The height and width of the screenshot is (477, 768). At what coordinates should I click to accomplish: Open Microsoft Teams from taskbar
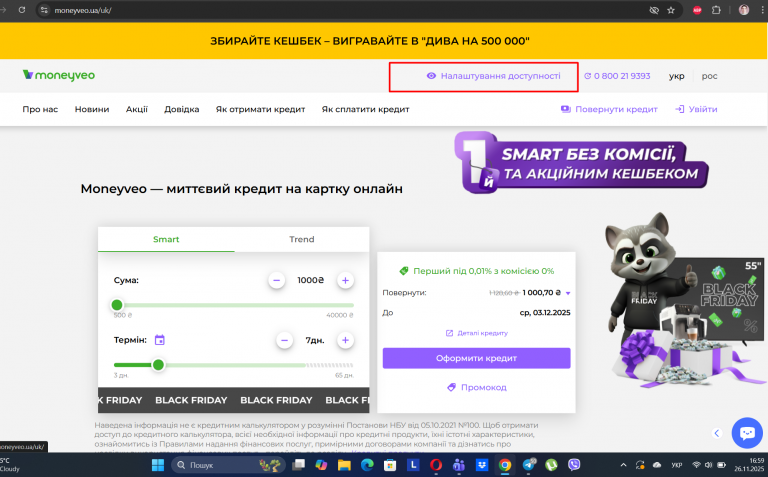[459, 465]
